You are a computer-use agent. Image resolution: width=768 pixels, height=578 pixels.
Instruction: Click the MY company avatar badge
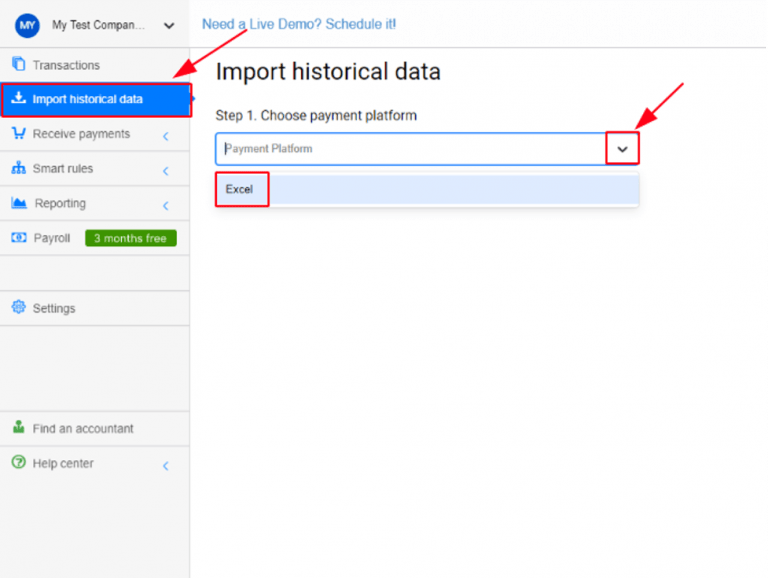[x=26, y=25]
